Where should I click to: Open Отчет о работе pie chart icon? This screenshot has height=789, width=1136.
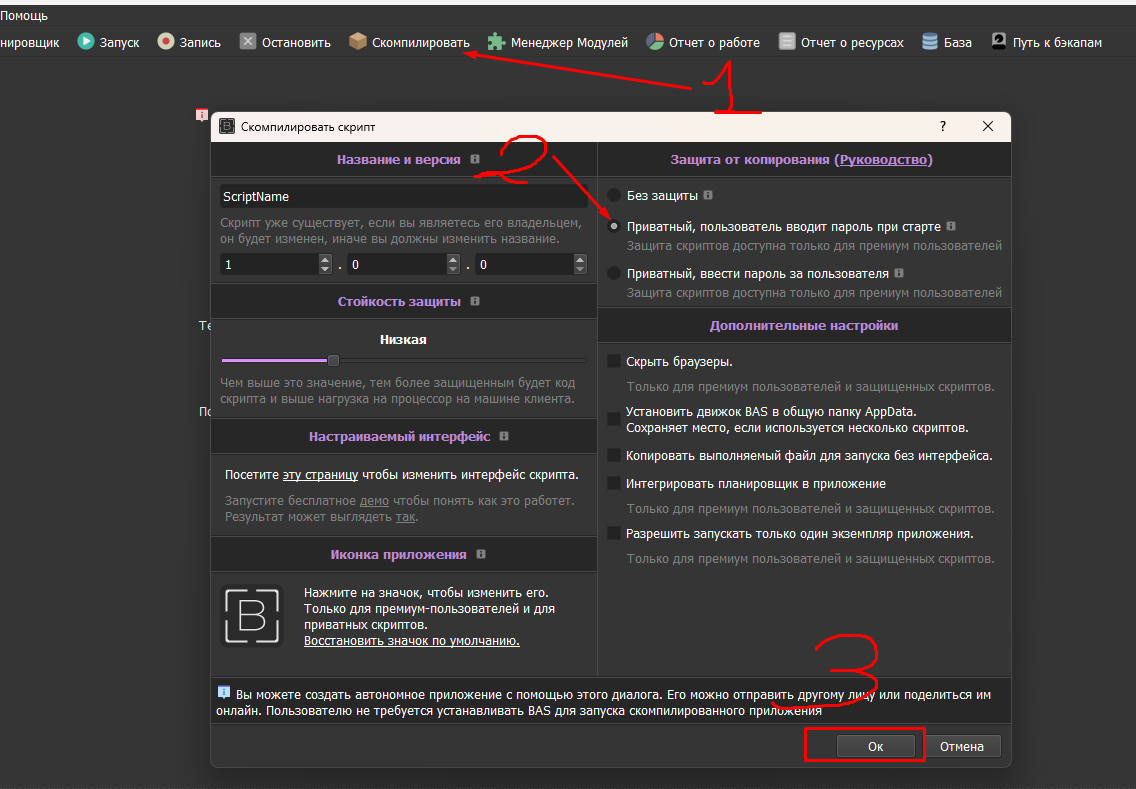coord(655,42)
